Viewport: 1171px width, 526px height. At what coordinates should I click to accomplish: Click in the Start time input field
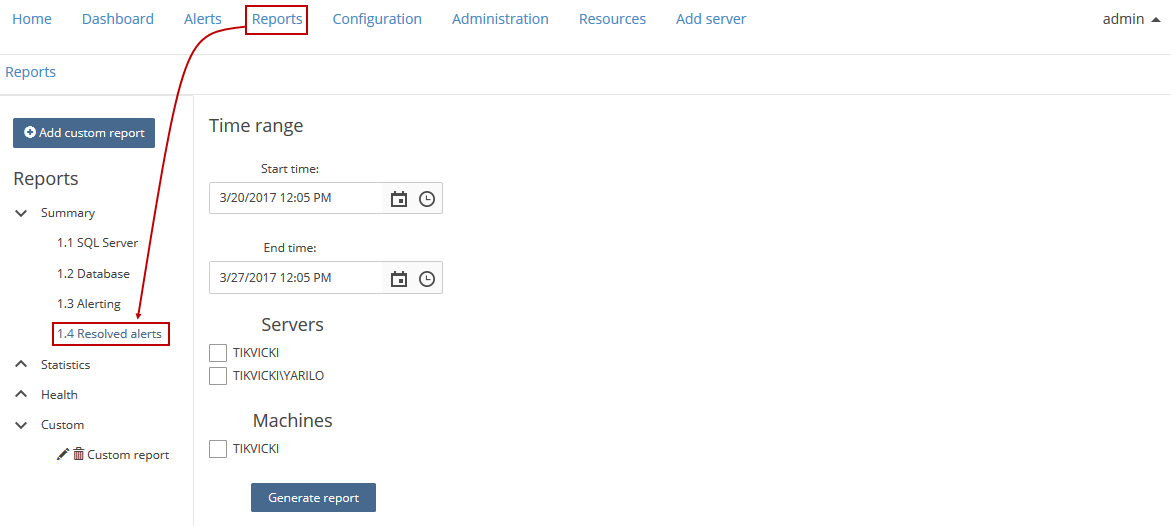(x=296, y=199)
